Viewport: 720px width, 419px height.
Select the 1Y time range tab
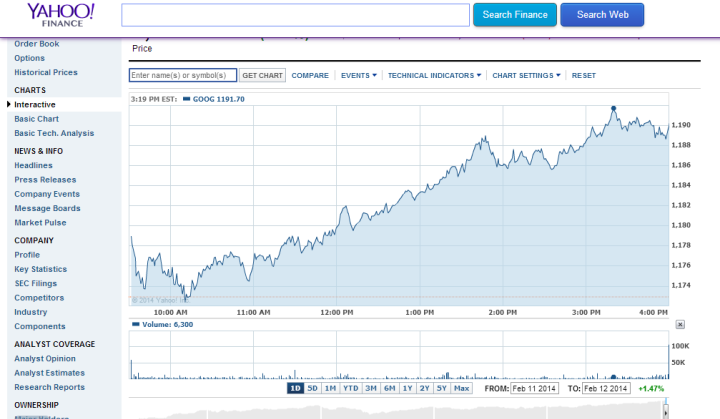click(x=408, y=388)
